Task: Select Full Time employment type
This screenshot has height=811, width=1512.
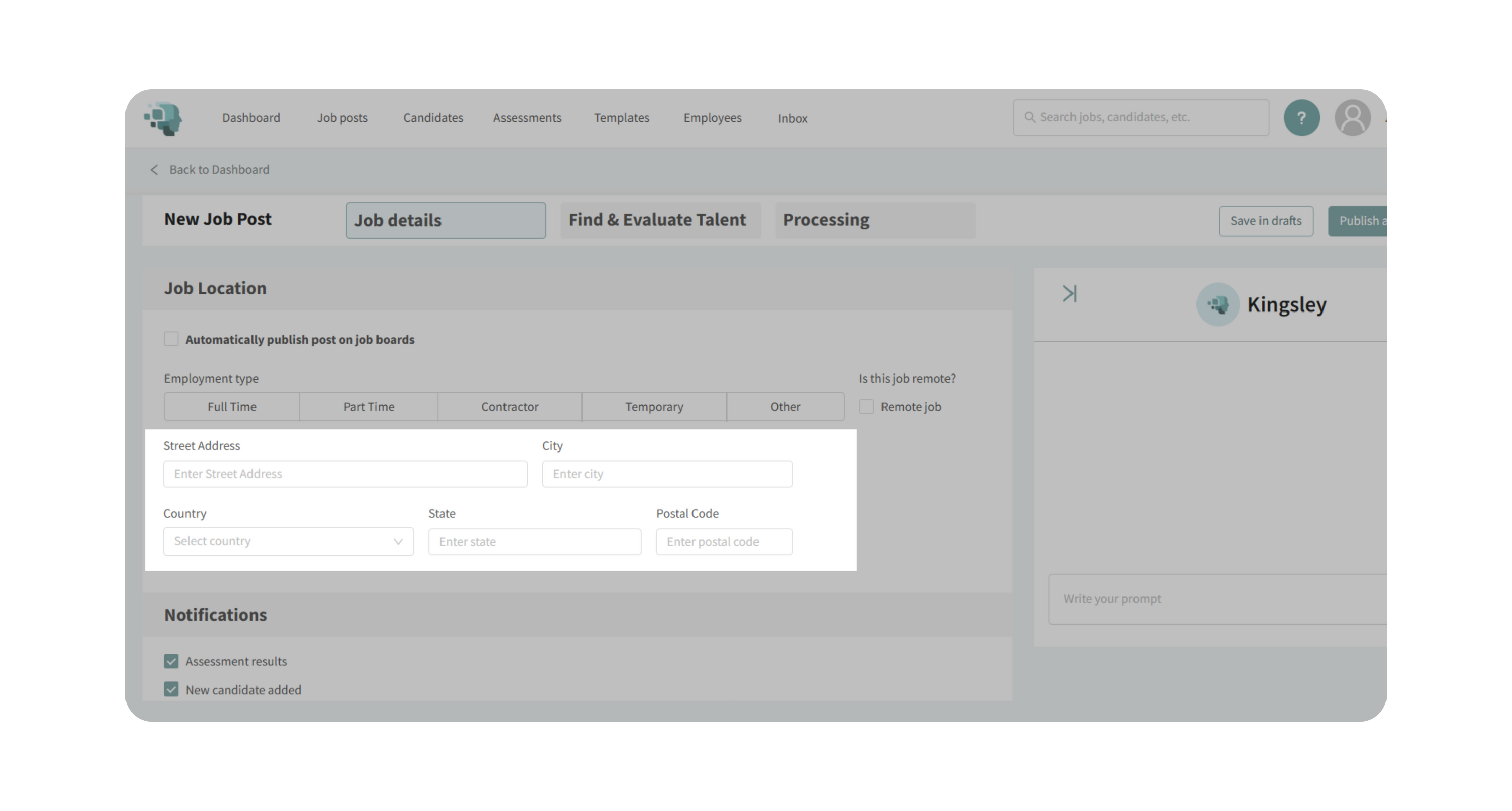Action: [x=232, y=407]
